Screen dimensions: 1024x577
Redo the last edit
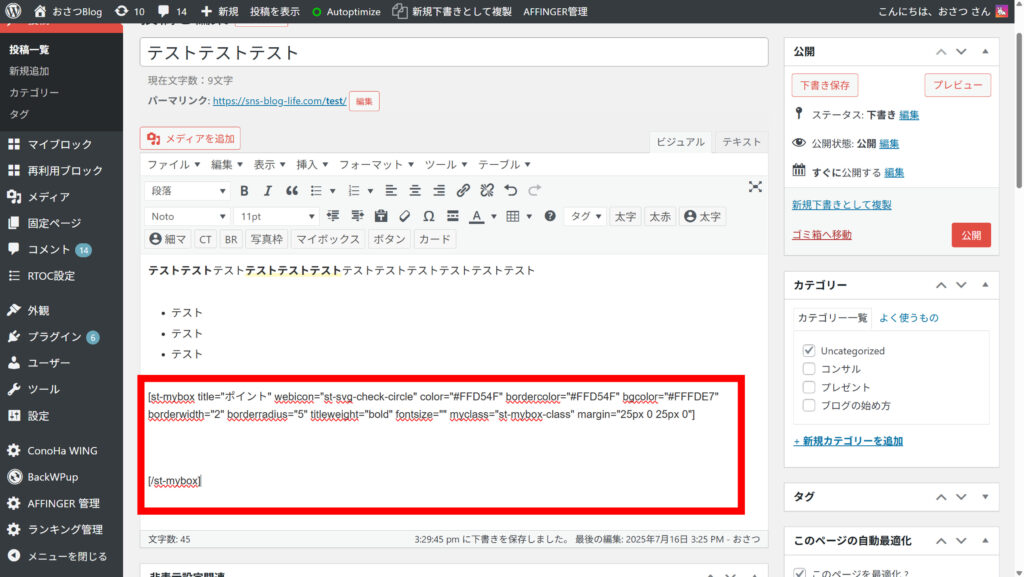point(535,191)
